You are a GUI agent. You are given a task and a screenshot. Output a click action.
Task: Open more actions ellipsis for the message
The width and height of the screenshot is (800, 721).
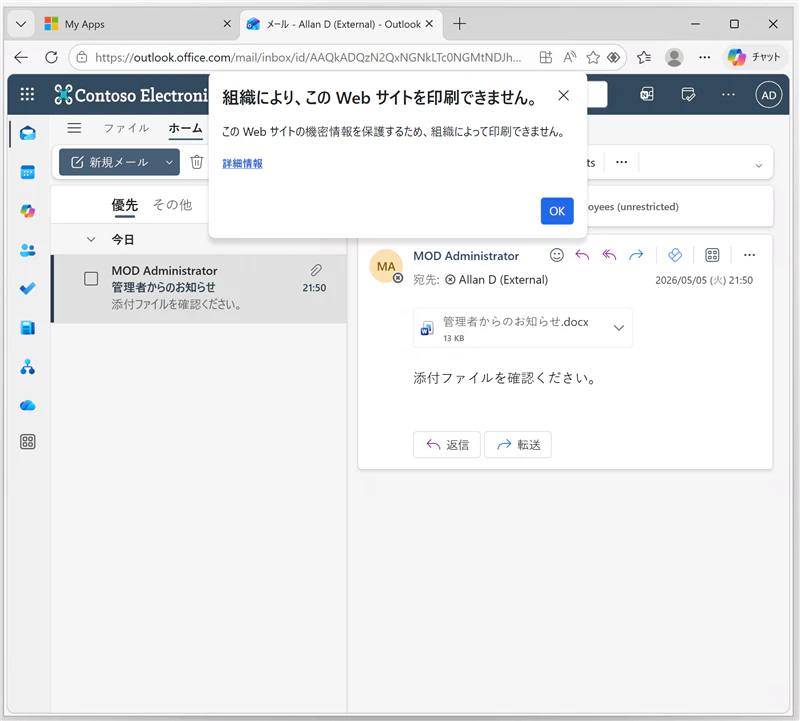click(749, 255)
